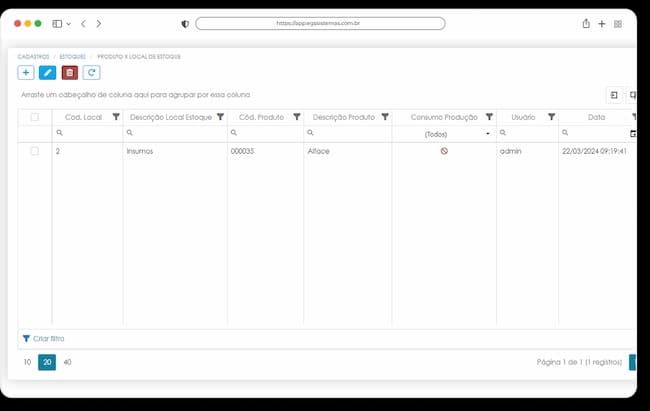Click the browser address bar
650x411 pixels.
click(320, 23)
